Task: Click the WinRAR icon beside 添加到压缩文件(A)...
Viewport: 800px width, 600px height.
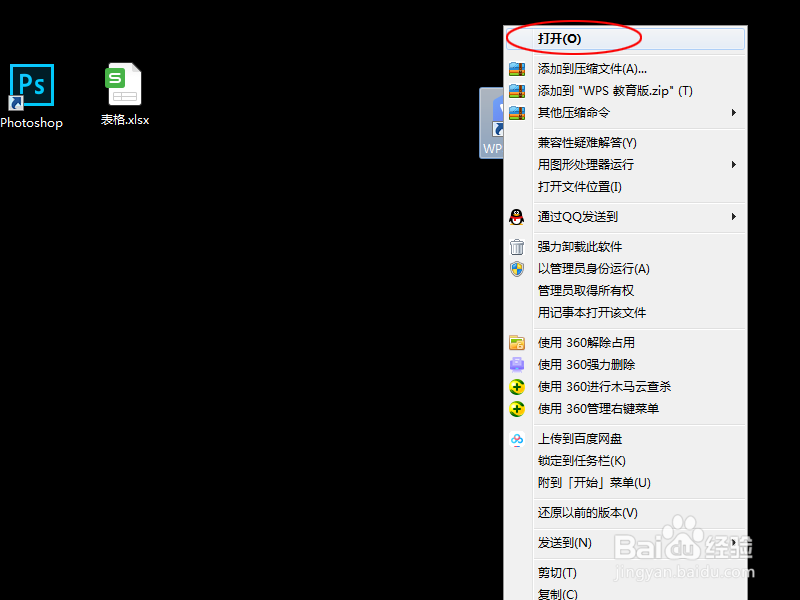Action: pyautogui.click(x=517, y=69)
